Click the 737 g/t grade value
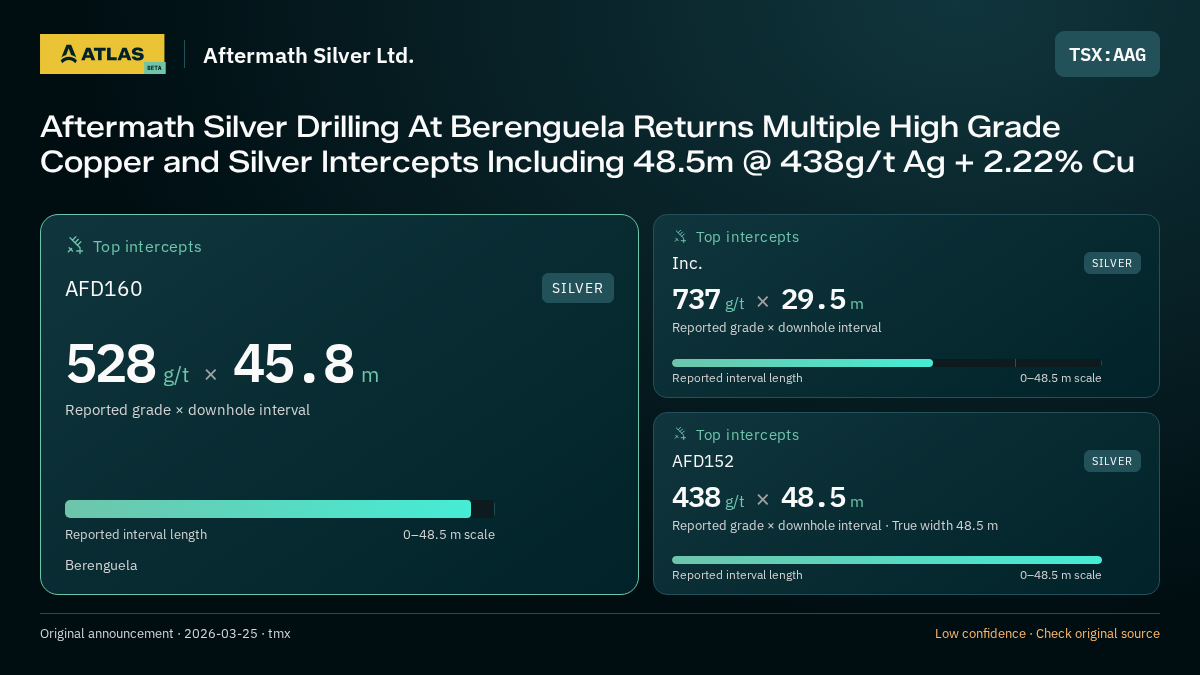1200x675 pixels. 708,300
